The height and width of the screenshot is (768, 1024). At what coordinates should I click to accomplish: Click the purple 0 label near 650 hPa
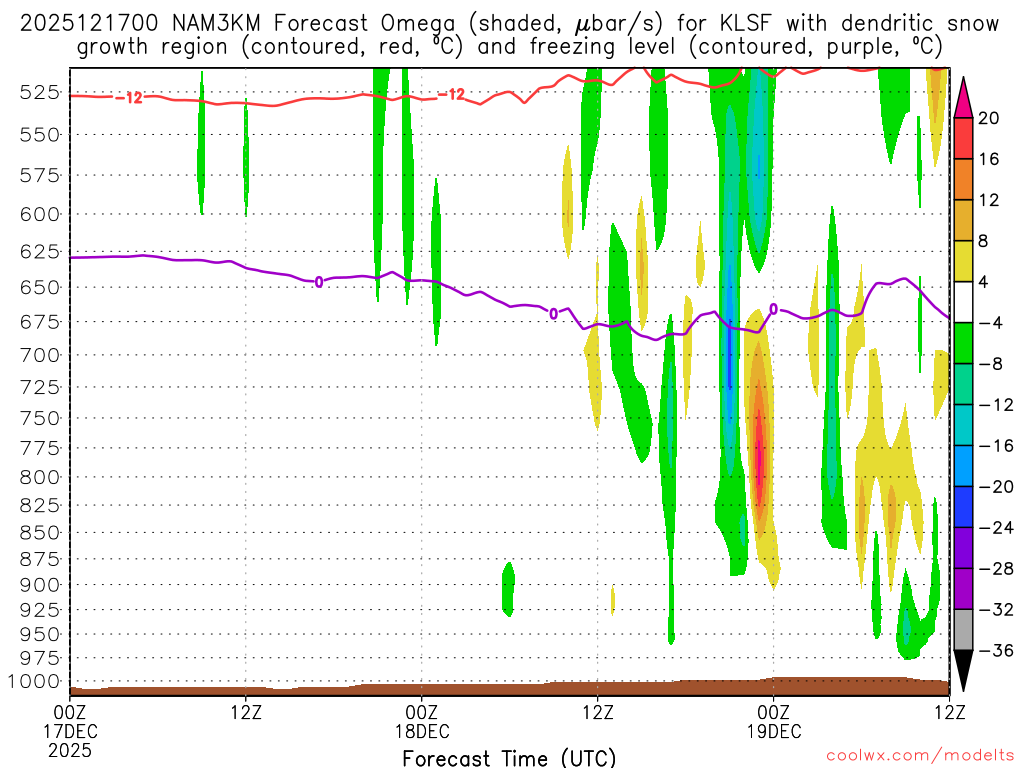319,282
